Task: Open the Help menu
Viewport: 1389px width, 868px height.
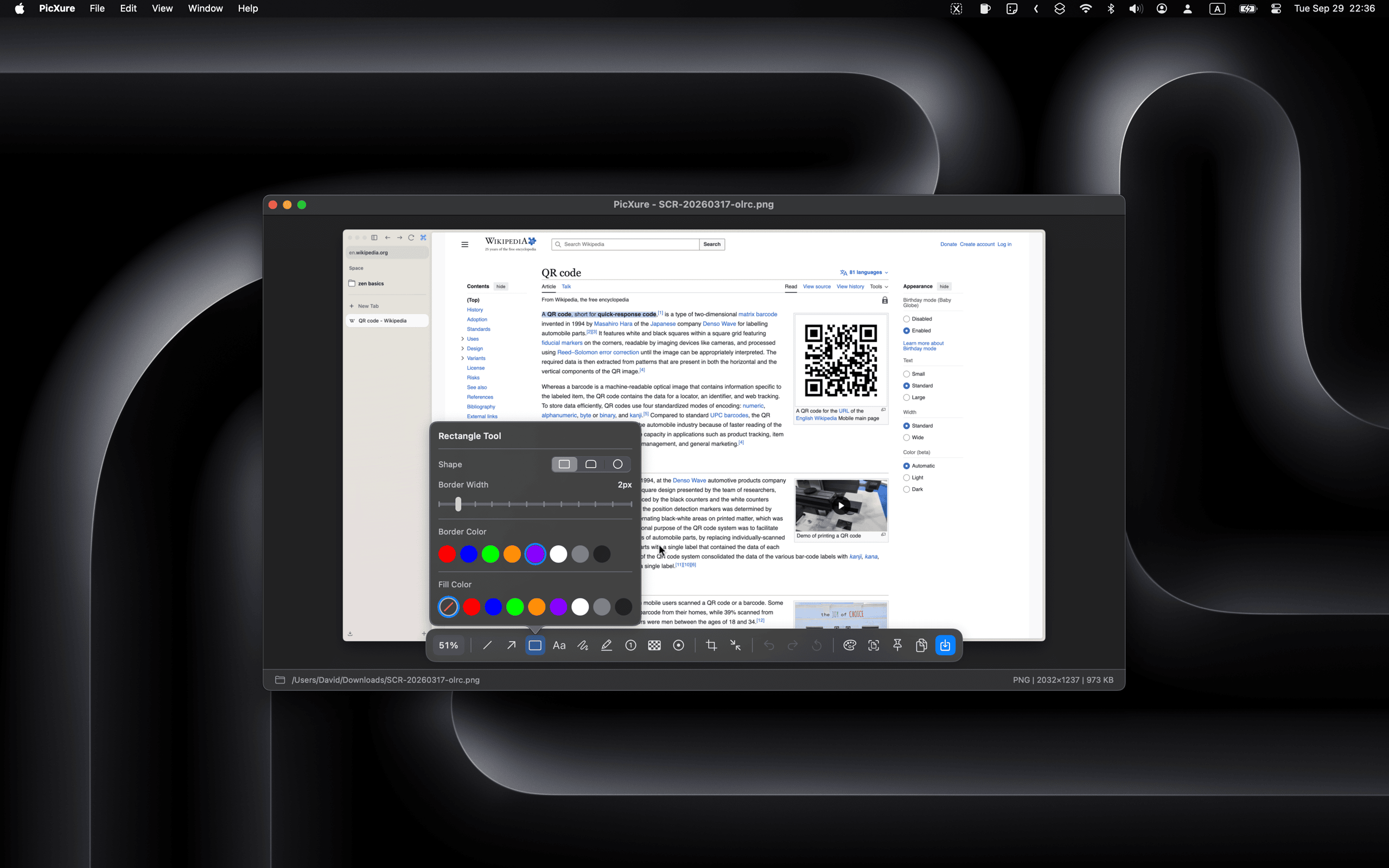Action: coord(248,9)
